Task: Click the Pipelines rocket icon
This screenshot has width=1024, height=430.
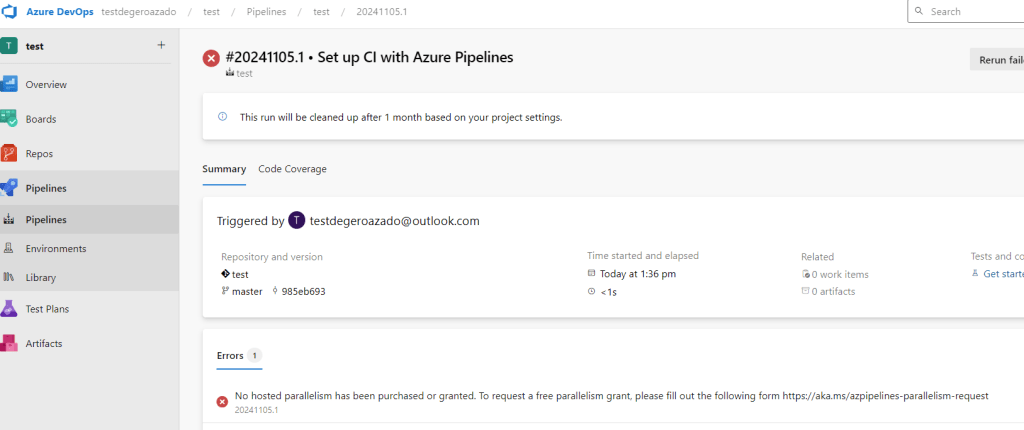Action: 10,188
